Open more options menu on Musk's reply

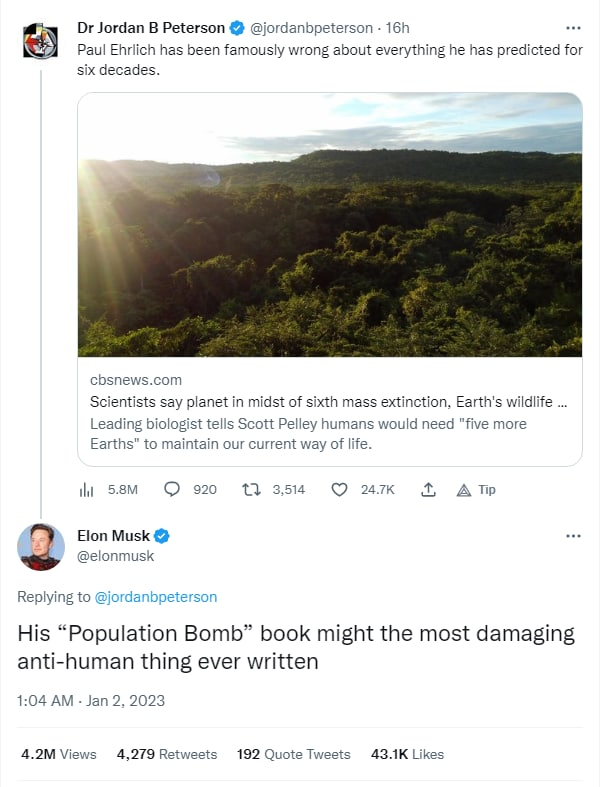[573, 536]
